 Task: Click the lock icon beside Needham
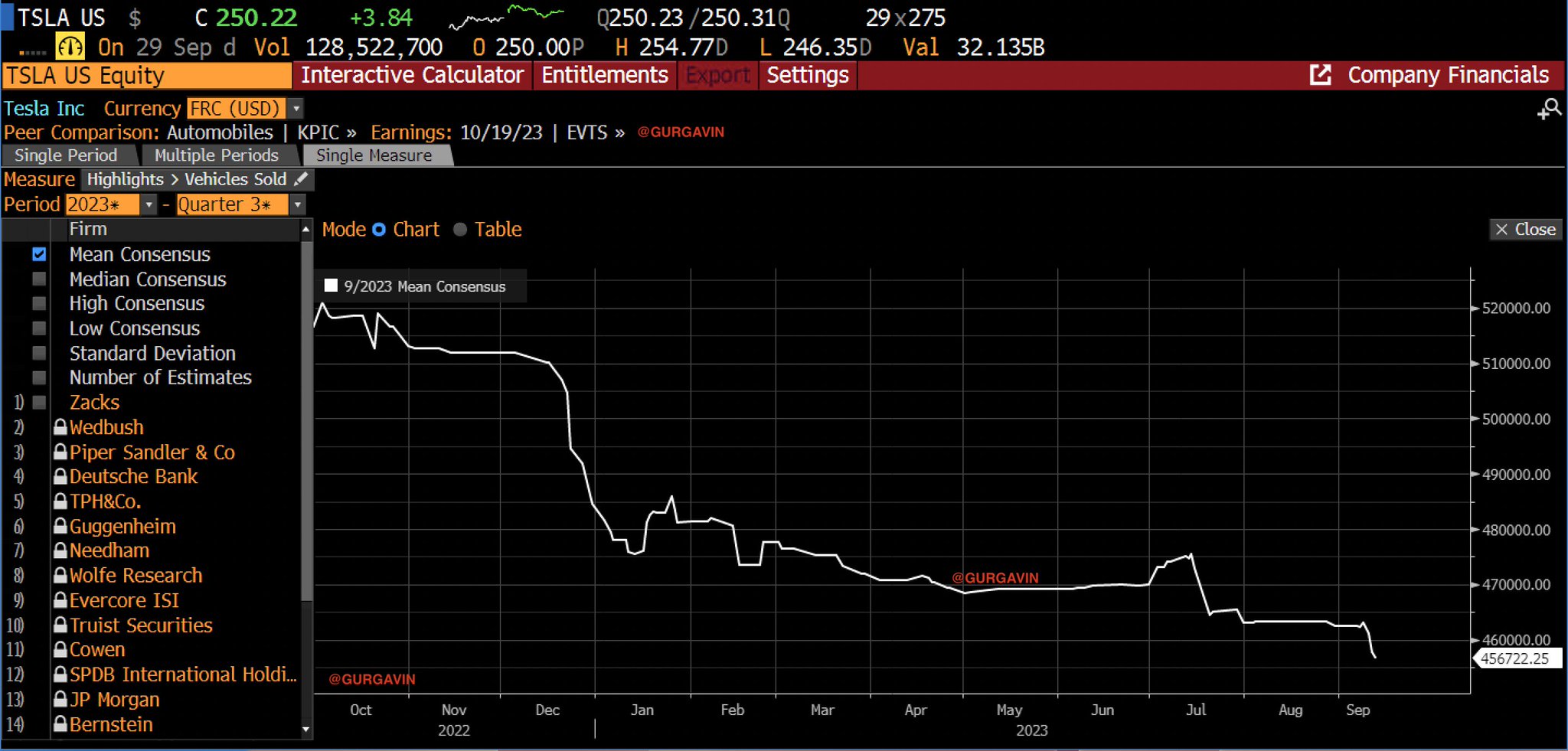coord(60,551)
